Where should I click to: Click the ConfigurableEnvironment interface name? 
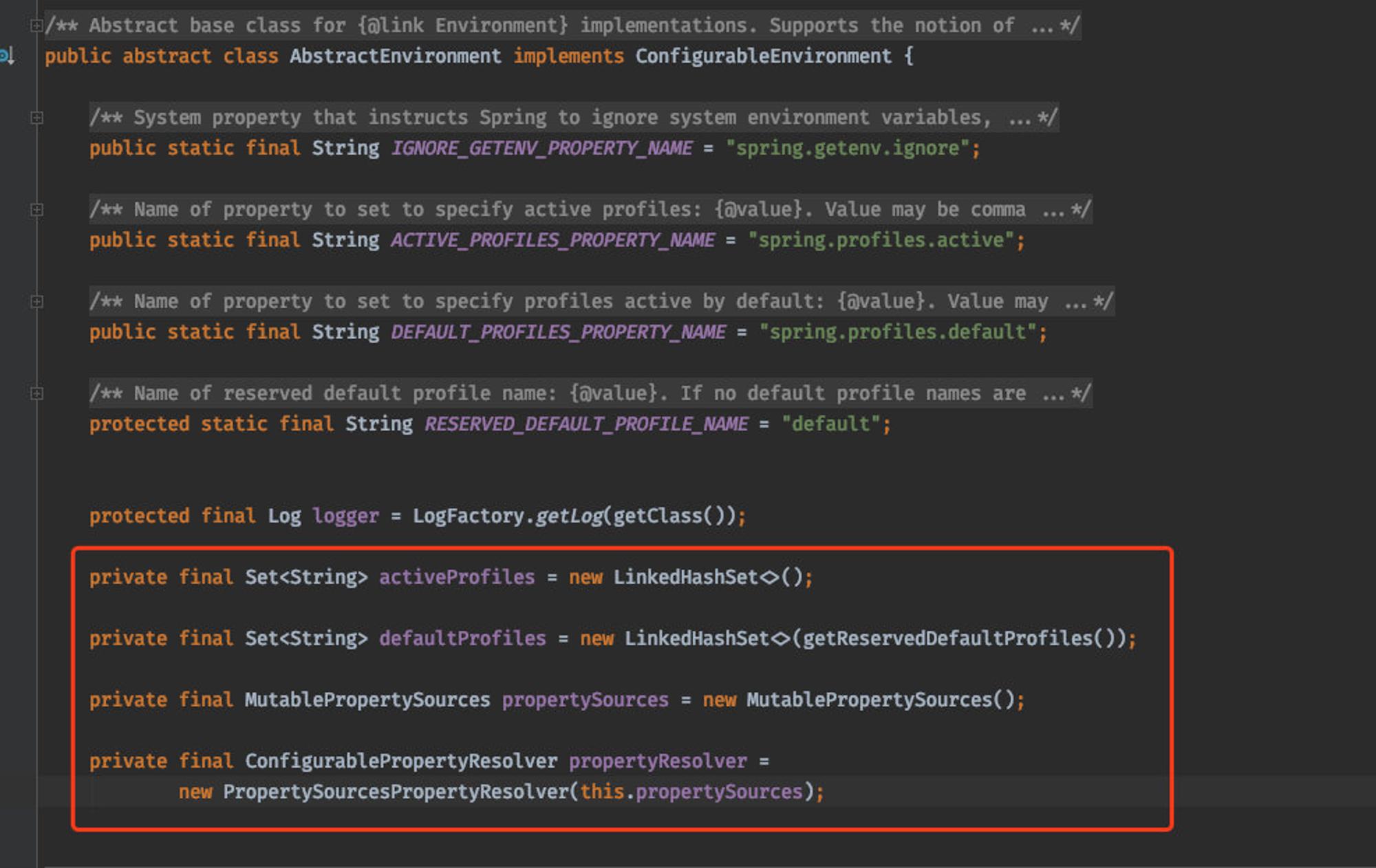763,56
